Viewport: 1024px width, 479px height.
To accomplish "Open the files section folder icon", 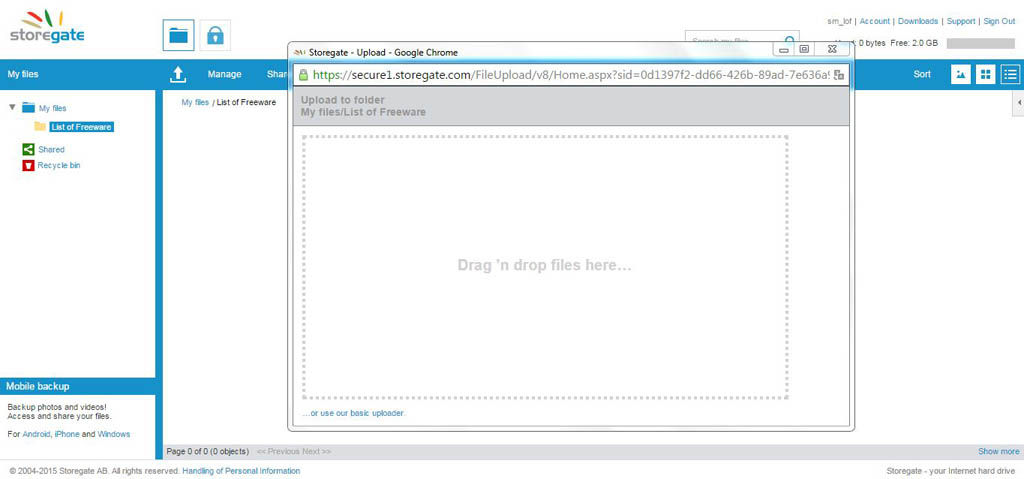I will coord(178,35).
